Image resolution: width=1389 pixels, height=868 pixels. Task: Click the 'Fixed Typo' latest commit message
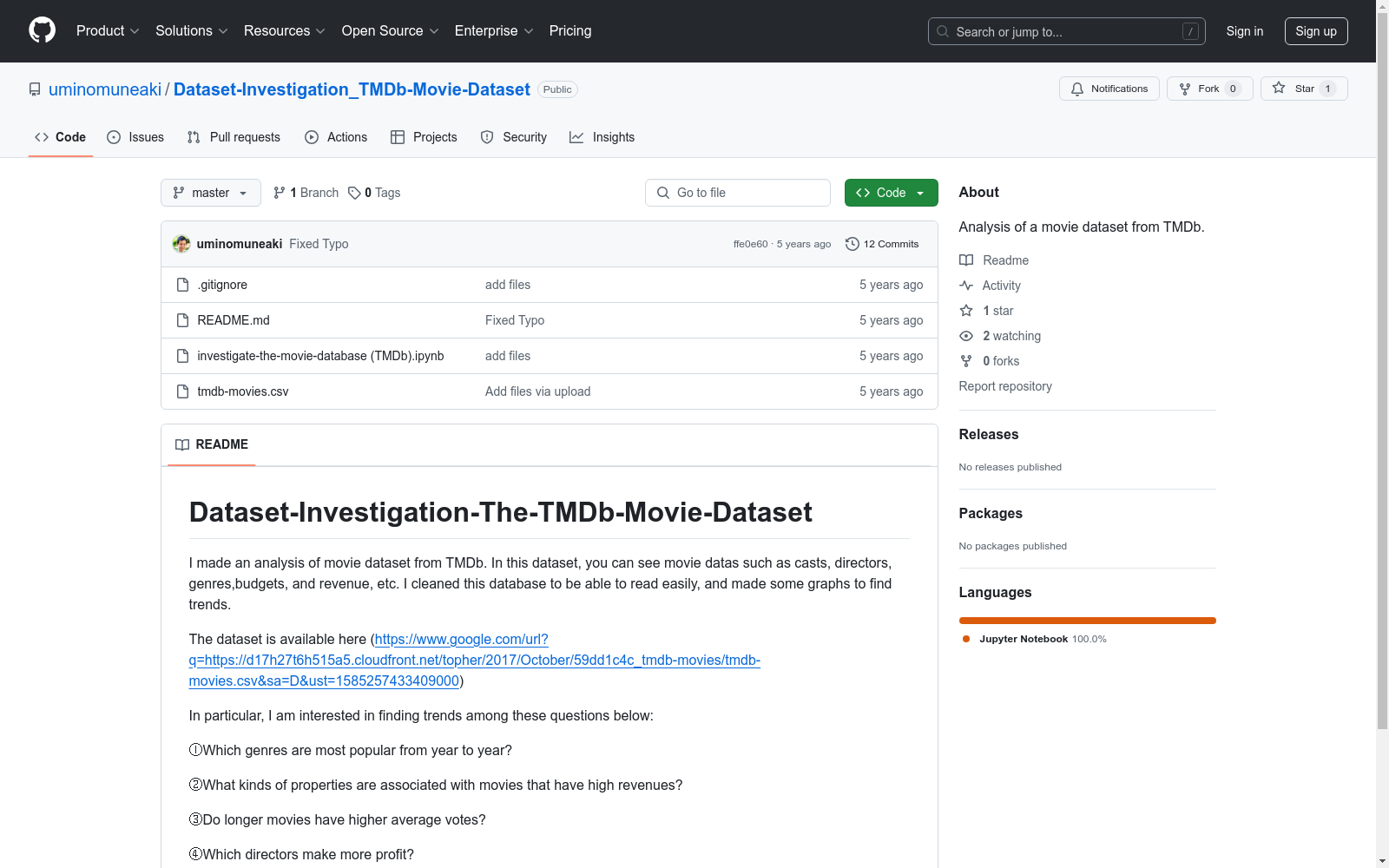[319, 244]
